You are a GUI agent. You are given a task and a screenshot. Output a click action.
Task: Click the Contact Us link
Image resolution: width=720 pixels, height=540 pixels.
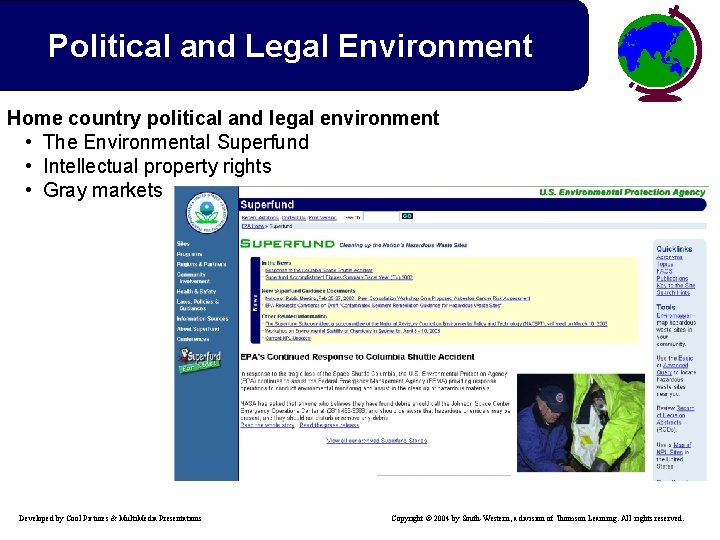pyautogui.click(x=293, y=218)
